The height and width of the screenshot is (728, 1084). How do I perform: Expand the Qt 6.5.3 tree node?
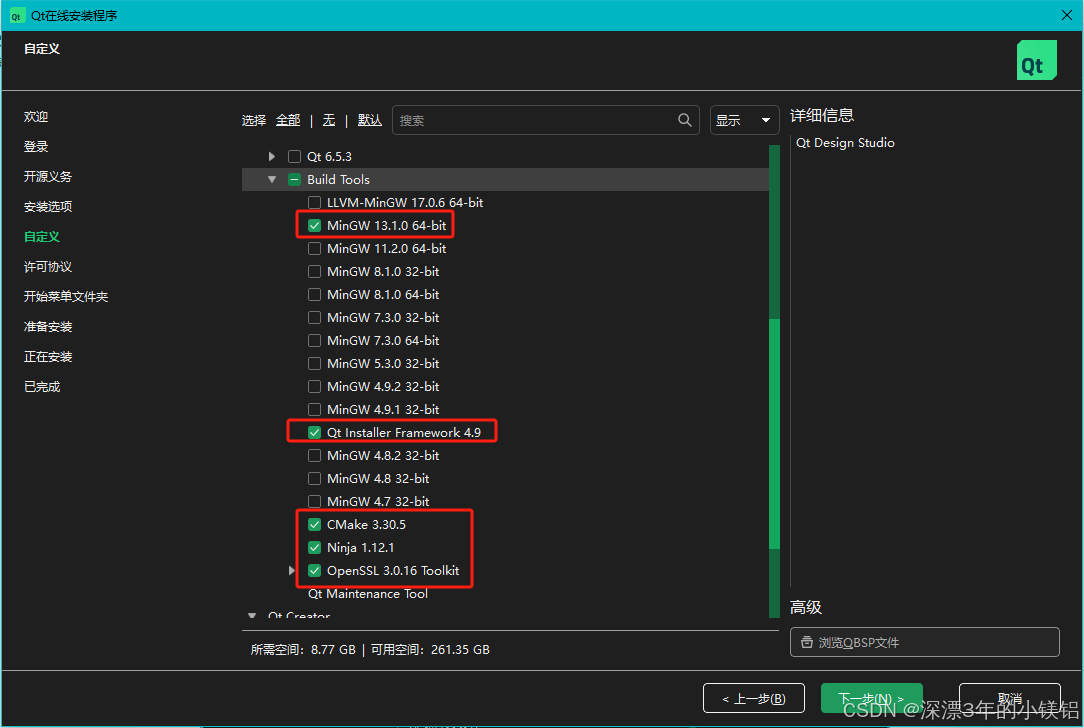point(272,156)
